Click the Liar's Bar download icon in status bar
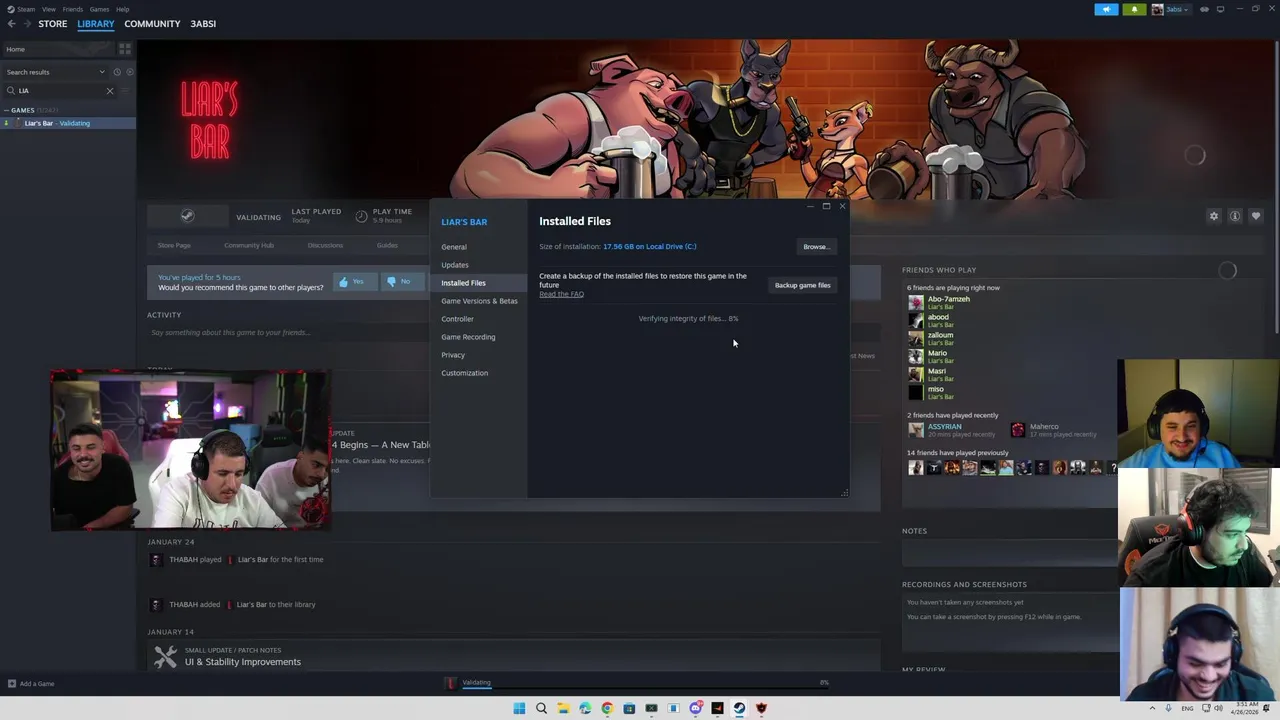1280x720 pixels. (451, 683)
